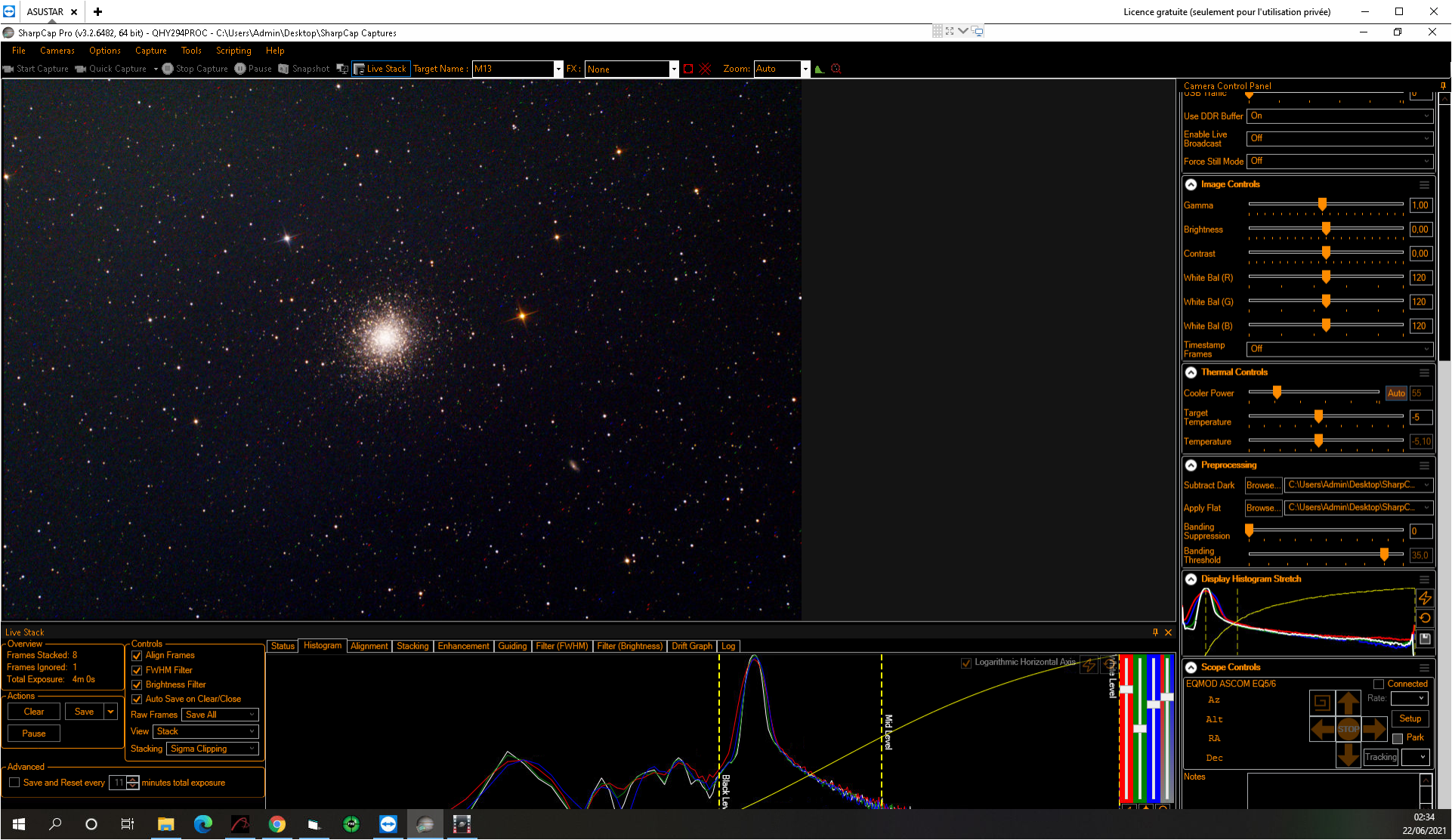Open Windows Start menu
Image resolution: width=1452 pixels, height=840 pixels.
point(19,824)
